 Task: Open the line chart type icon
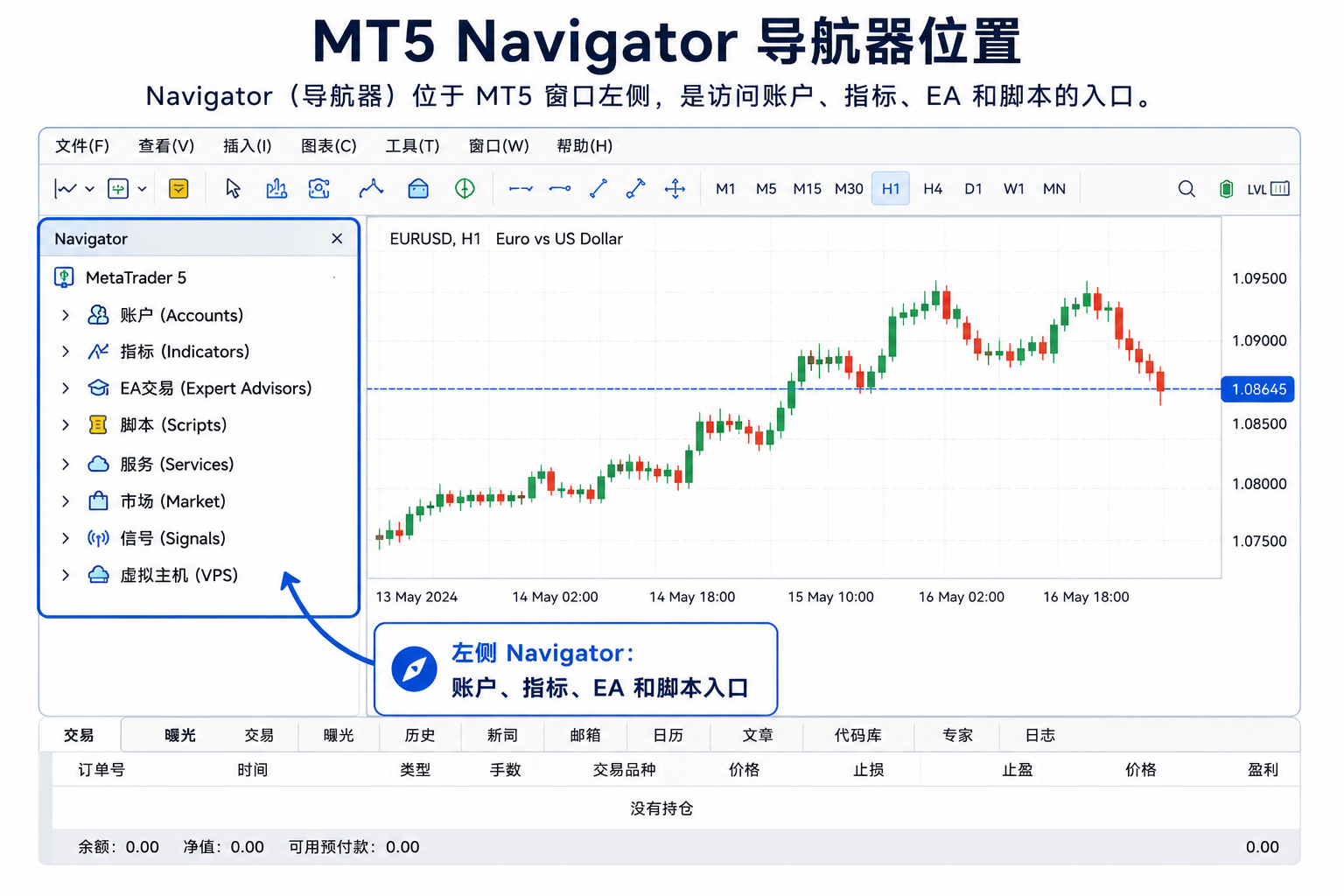[66, 188]
